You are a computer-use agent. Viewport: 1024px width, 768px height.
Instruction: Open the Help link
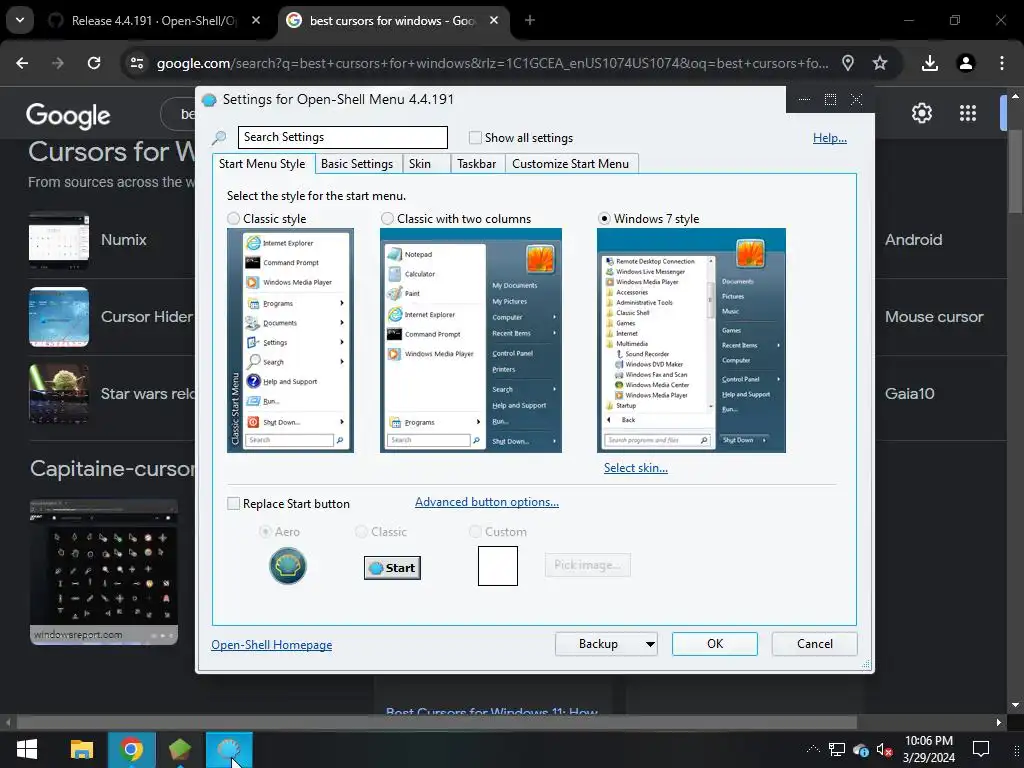tap(829, 138)
